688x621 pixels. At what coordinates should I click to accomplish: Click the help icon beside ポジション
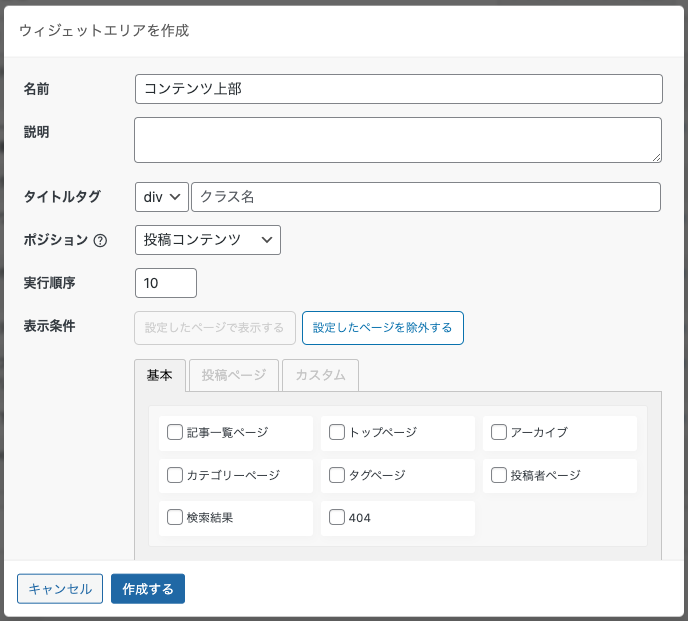click(100, 241)
